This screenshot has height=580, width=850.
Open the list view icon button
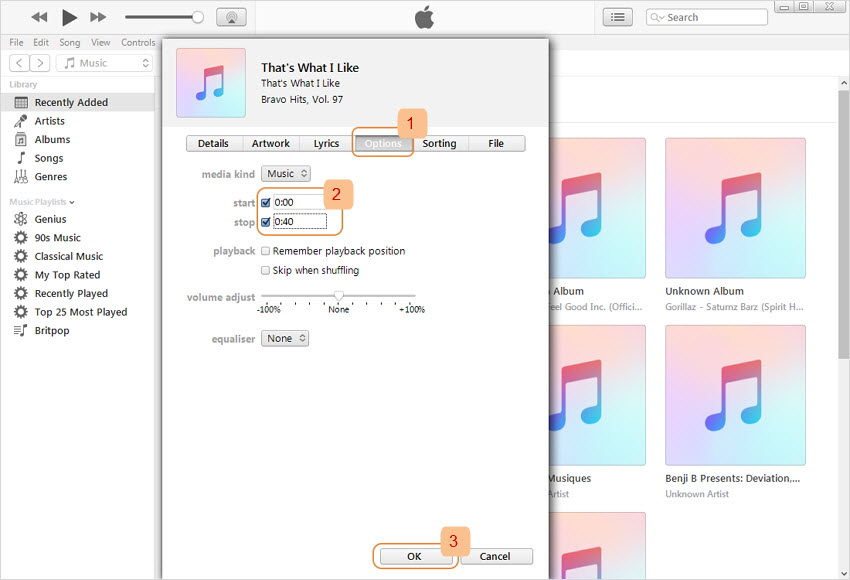[617, 17]
